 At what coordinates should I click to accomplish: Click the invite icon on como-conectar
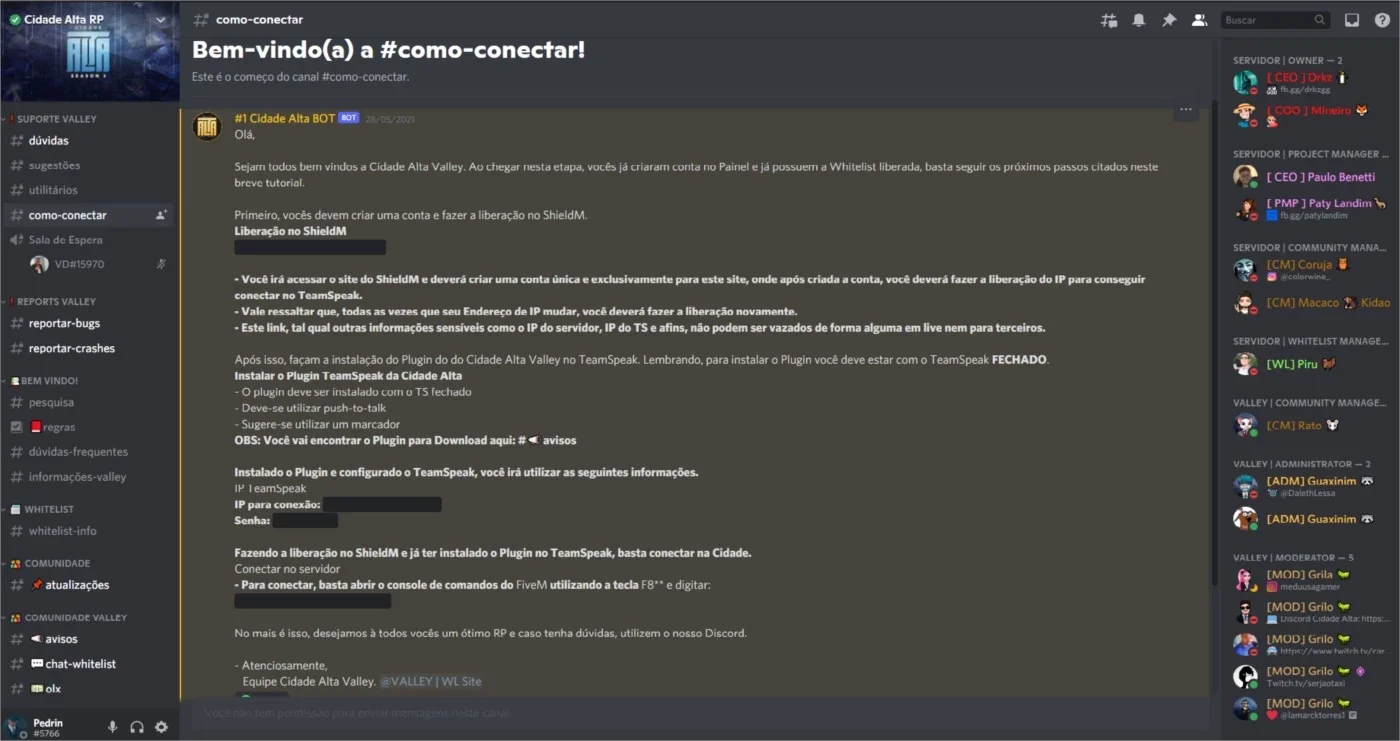pos(161,215)
